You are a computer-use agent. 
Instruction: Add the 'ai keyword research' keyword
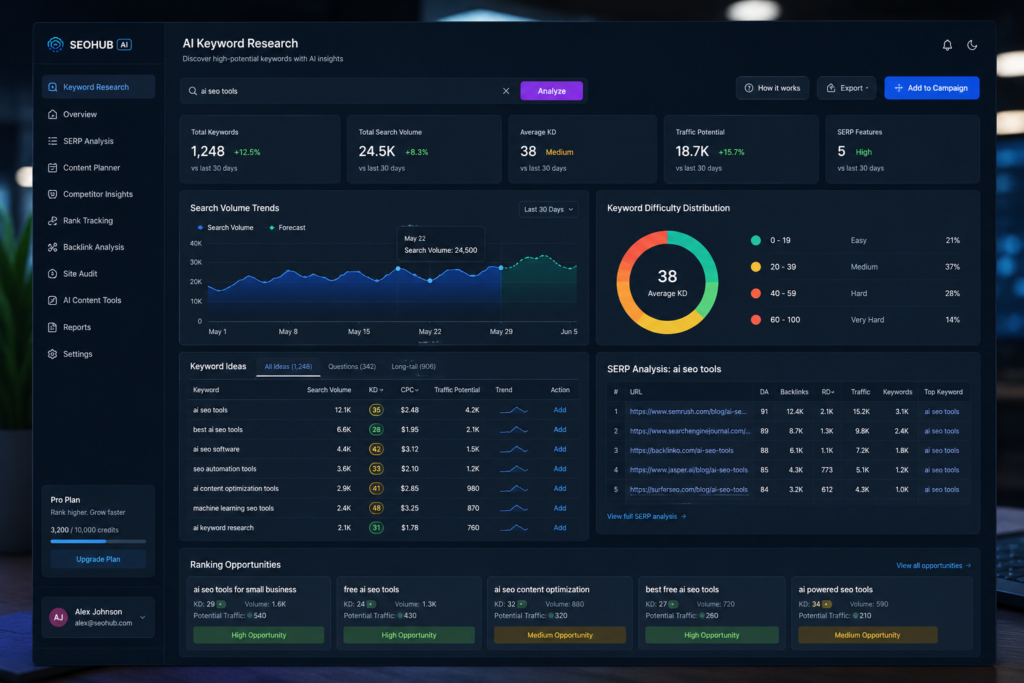click(560, 528)
